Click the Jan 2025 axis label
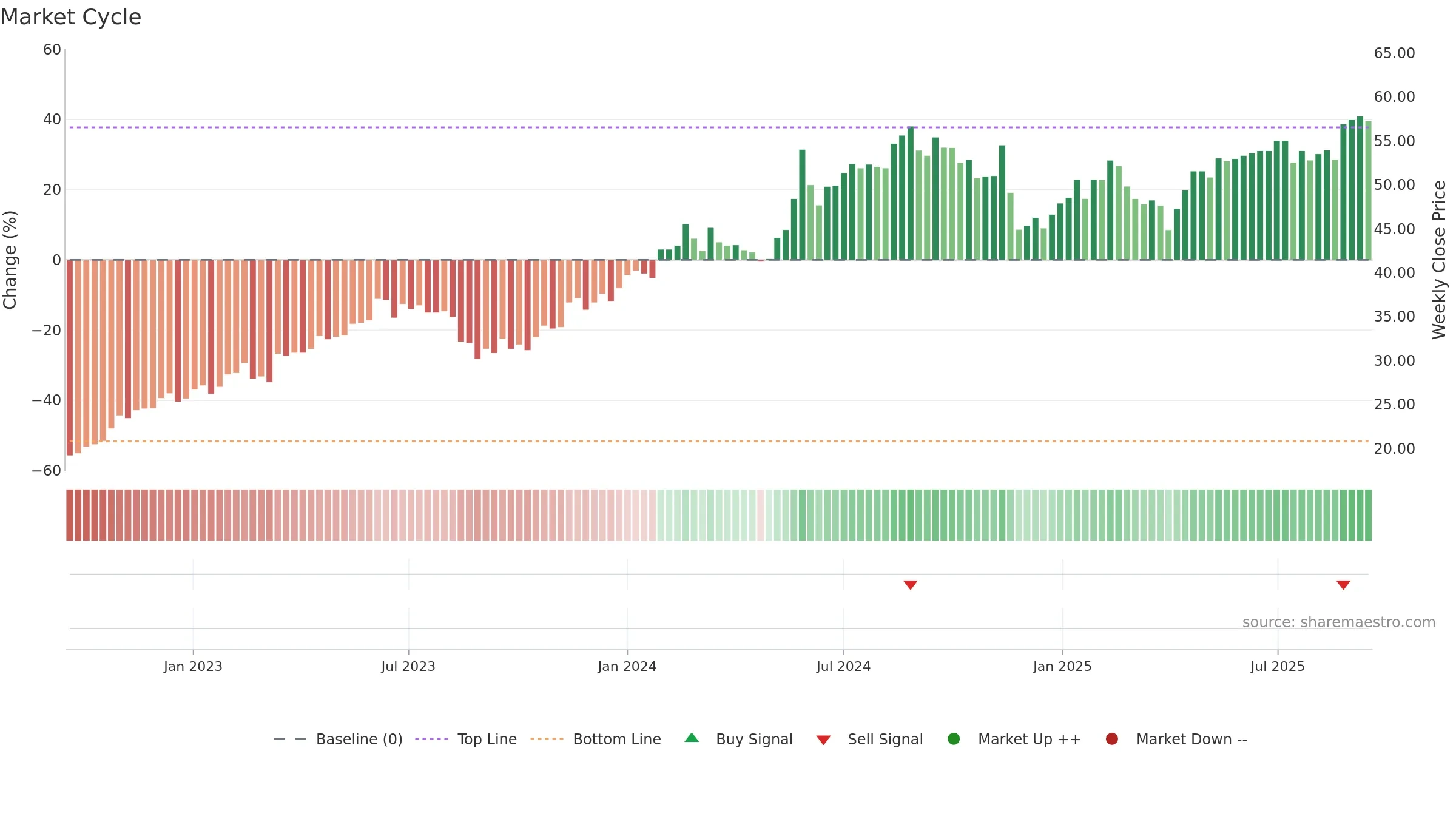 coord(1062,666)
